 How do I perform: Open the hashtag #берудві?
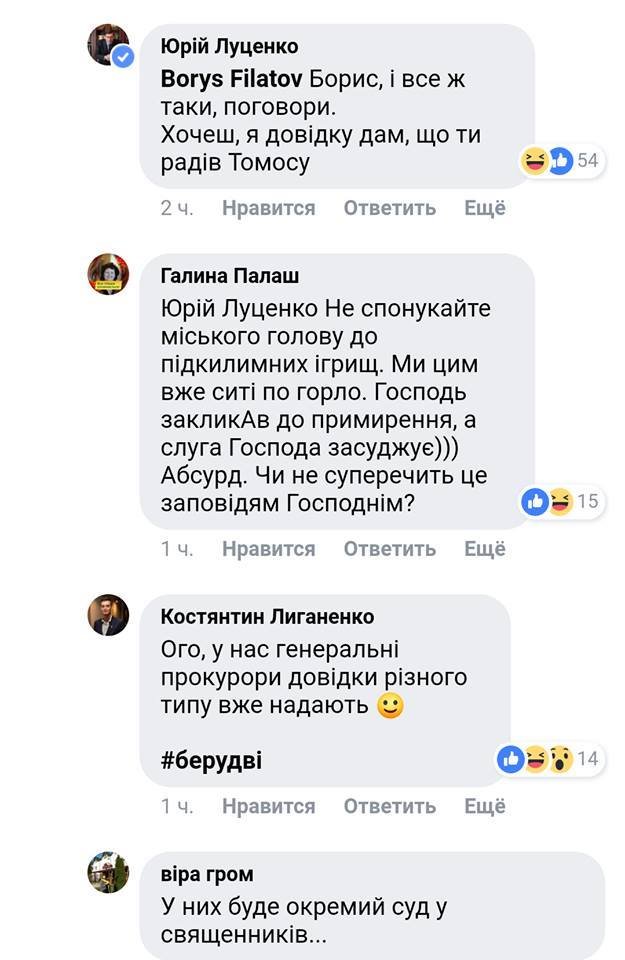pyautogui.click(x=212, y=760)
